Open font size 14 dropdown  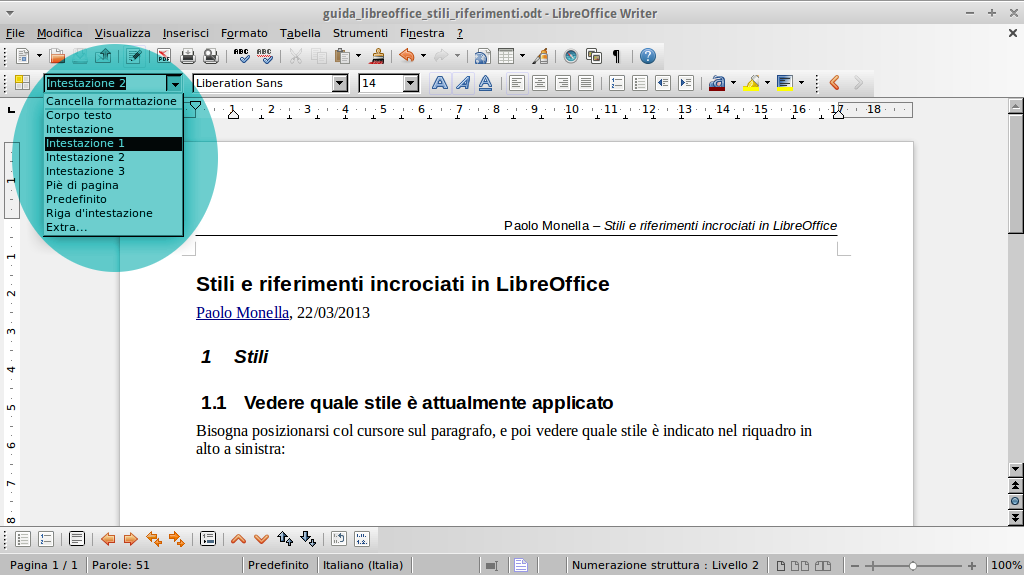[410, 83]
